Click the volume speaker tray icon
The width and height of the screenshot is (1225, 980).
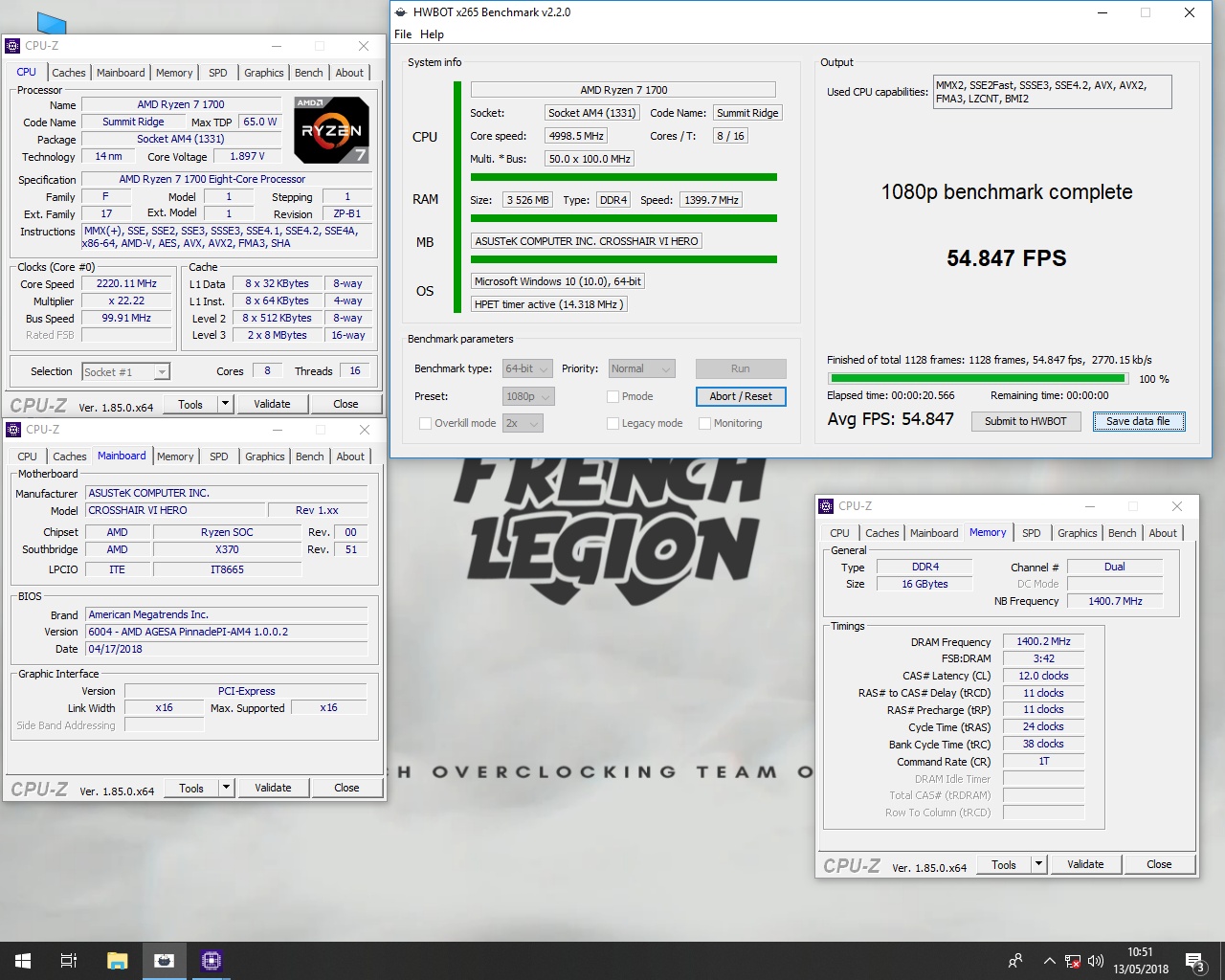(1096, 961)
